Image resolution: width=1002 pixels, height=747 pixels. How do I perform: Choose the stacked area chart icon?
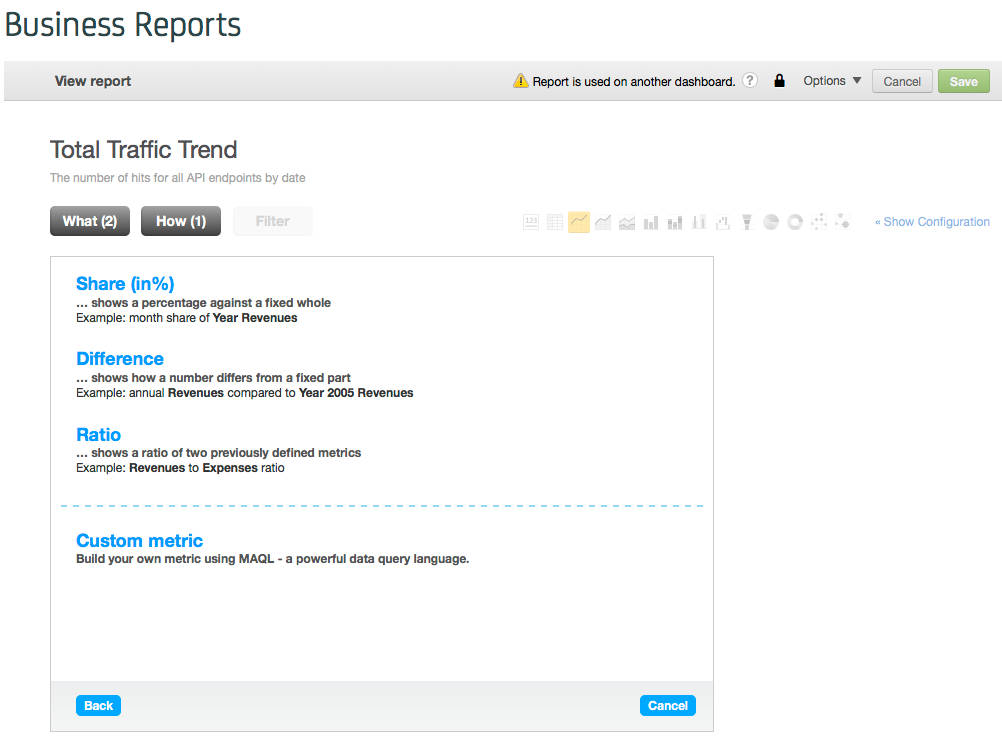click(x=627, y=222)
